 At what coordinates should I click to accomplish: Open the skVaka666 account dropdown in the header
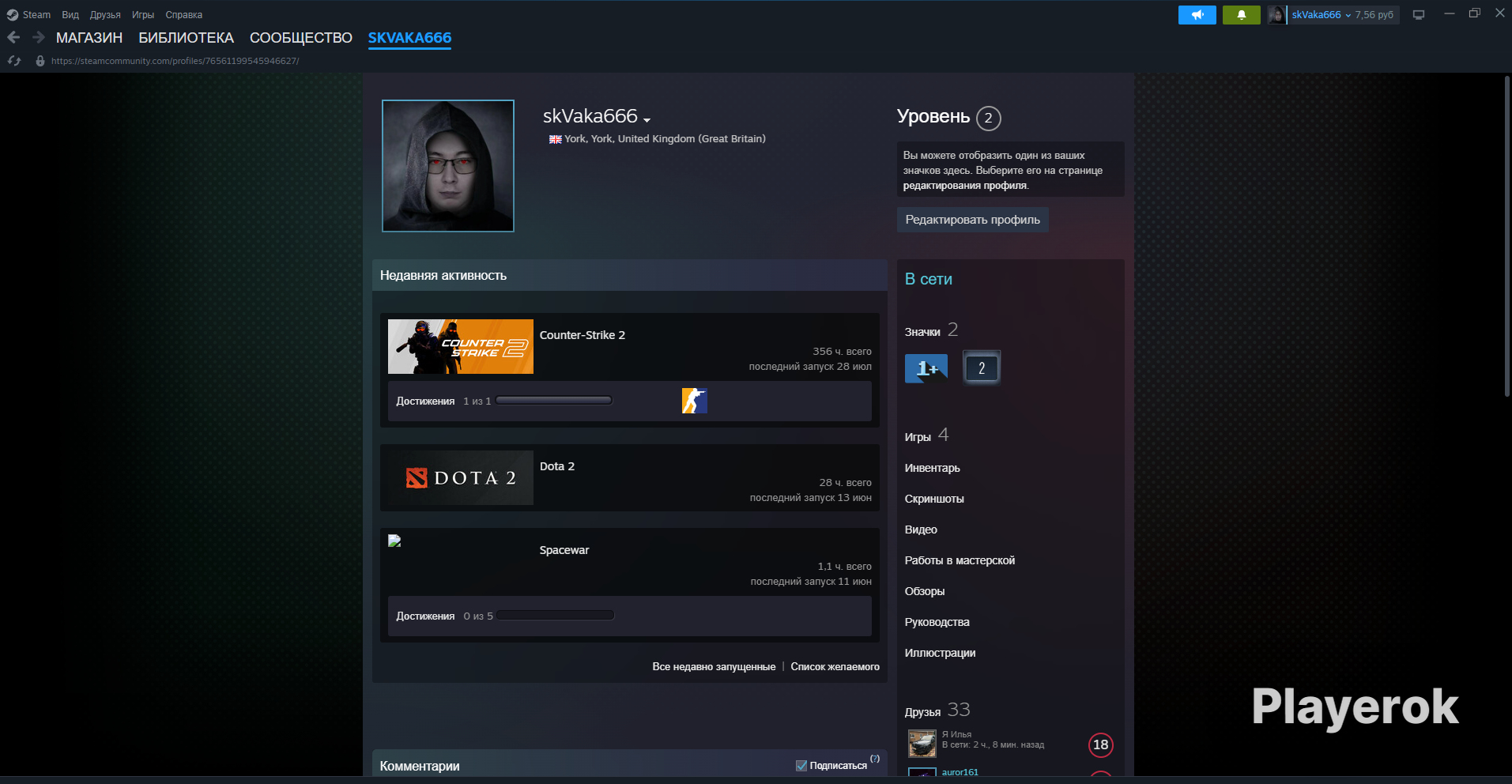point(1321,15)
